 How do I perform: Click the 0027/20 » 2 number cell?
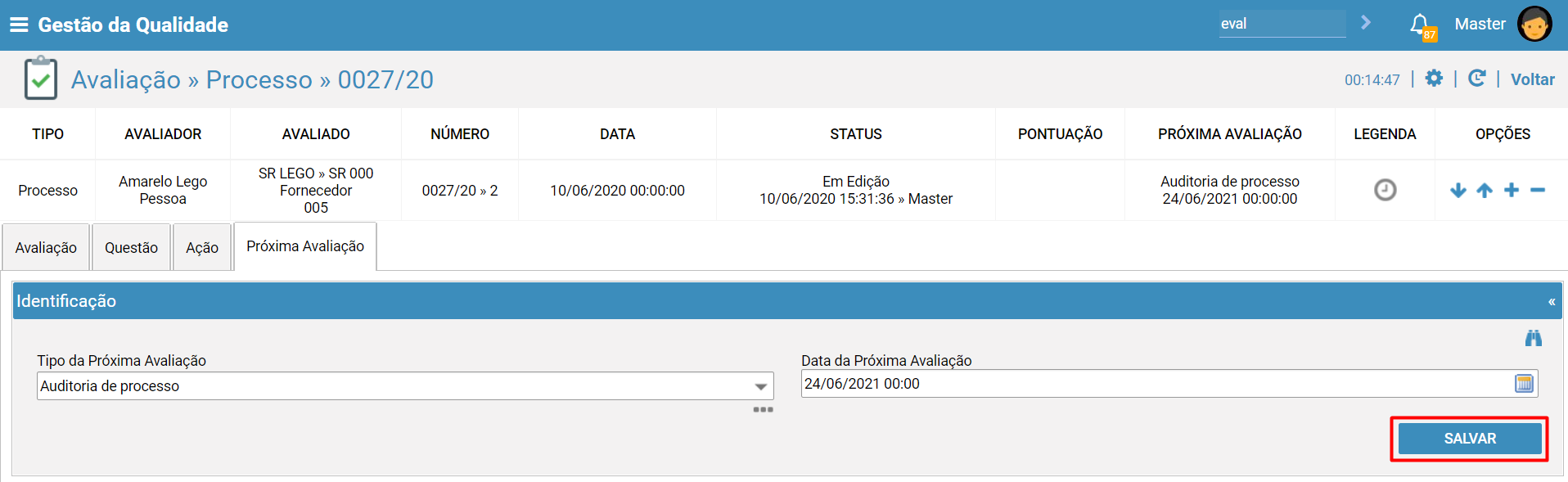pos(460,190)
